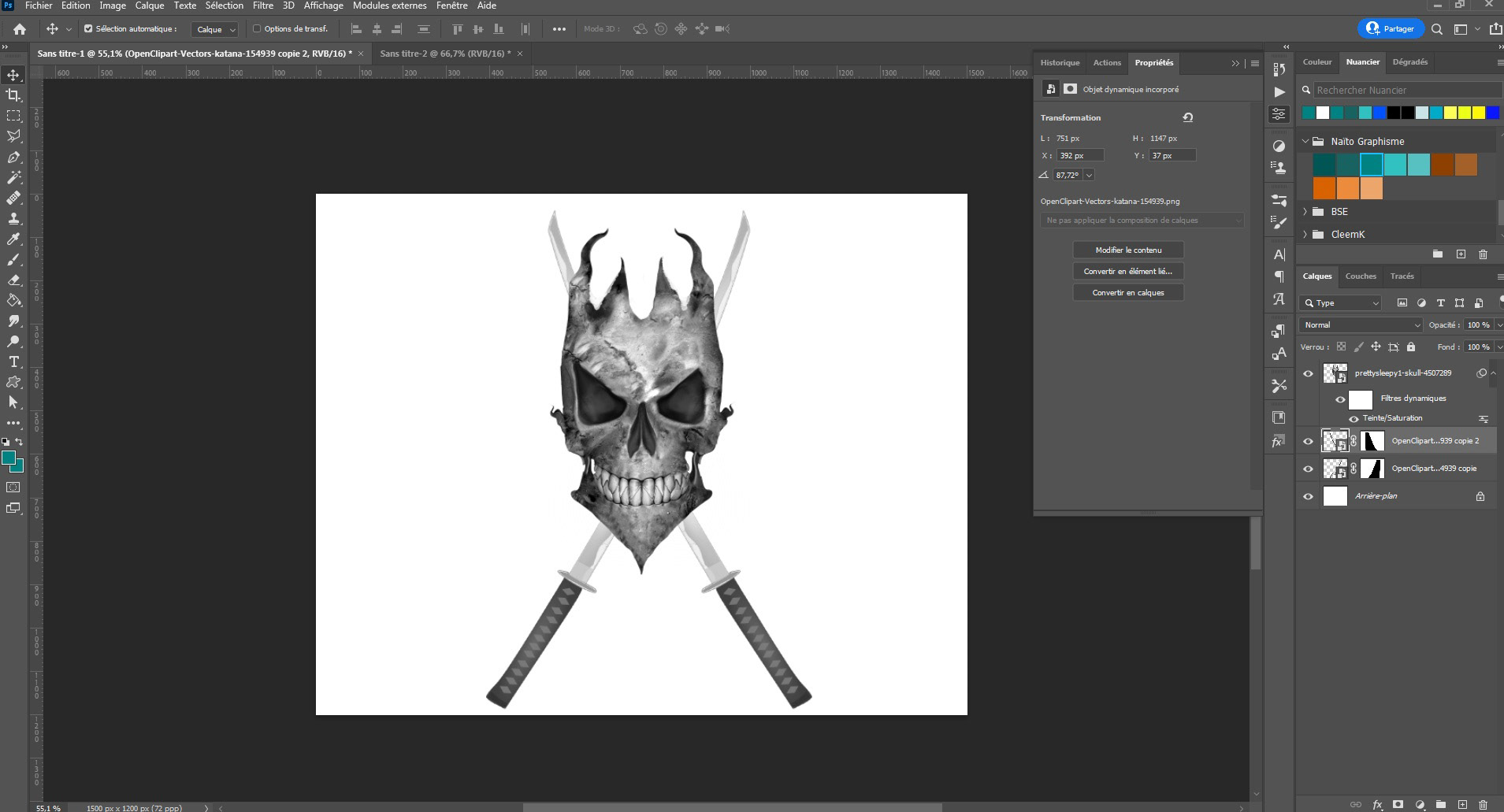The height and width of the screenshot is (812, 1504).
Task: Select the Rectangular Marquee tool
Action: (x=13, y=116)
